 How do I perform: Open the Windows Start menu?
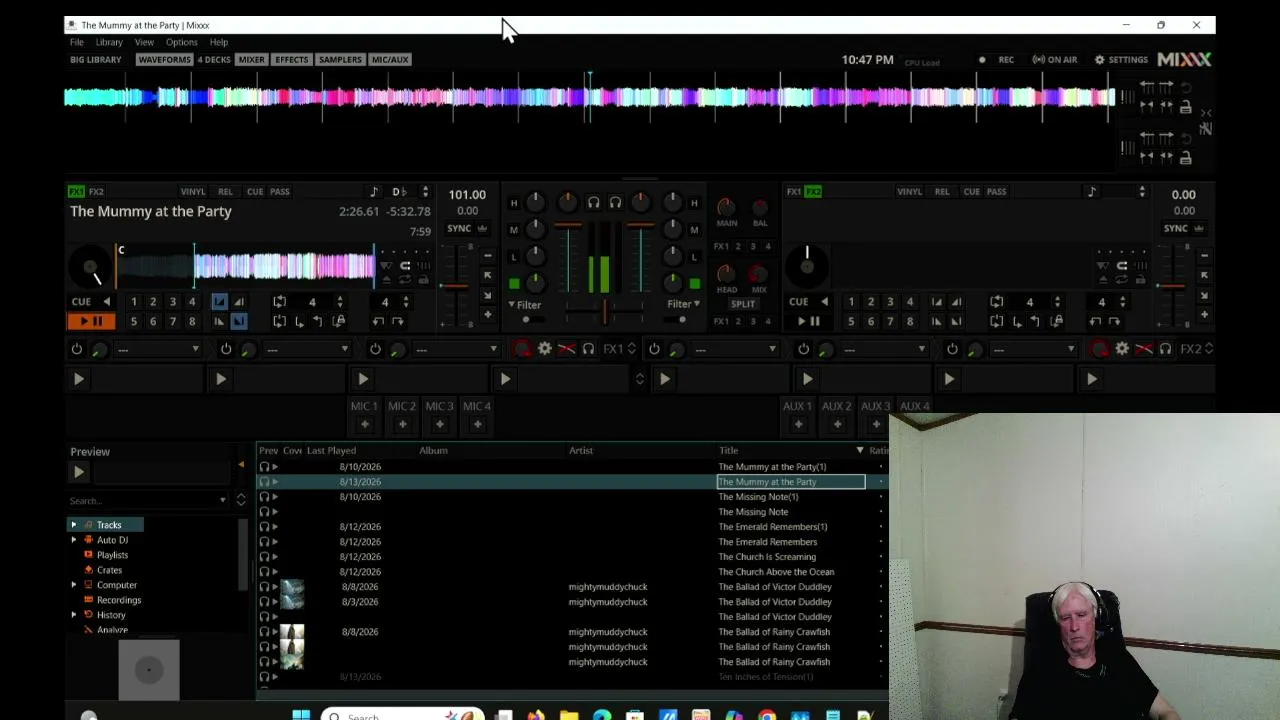pyautogui.click(x=301, y=715)
